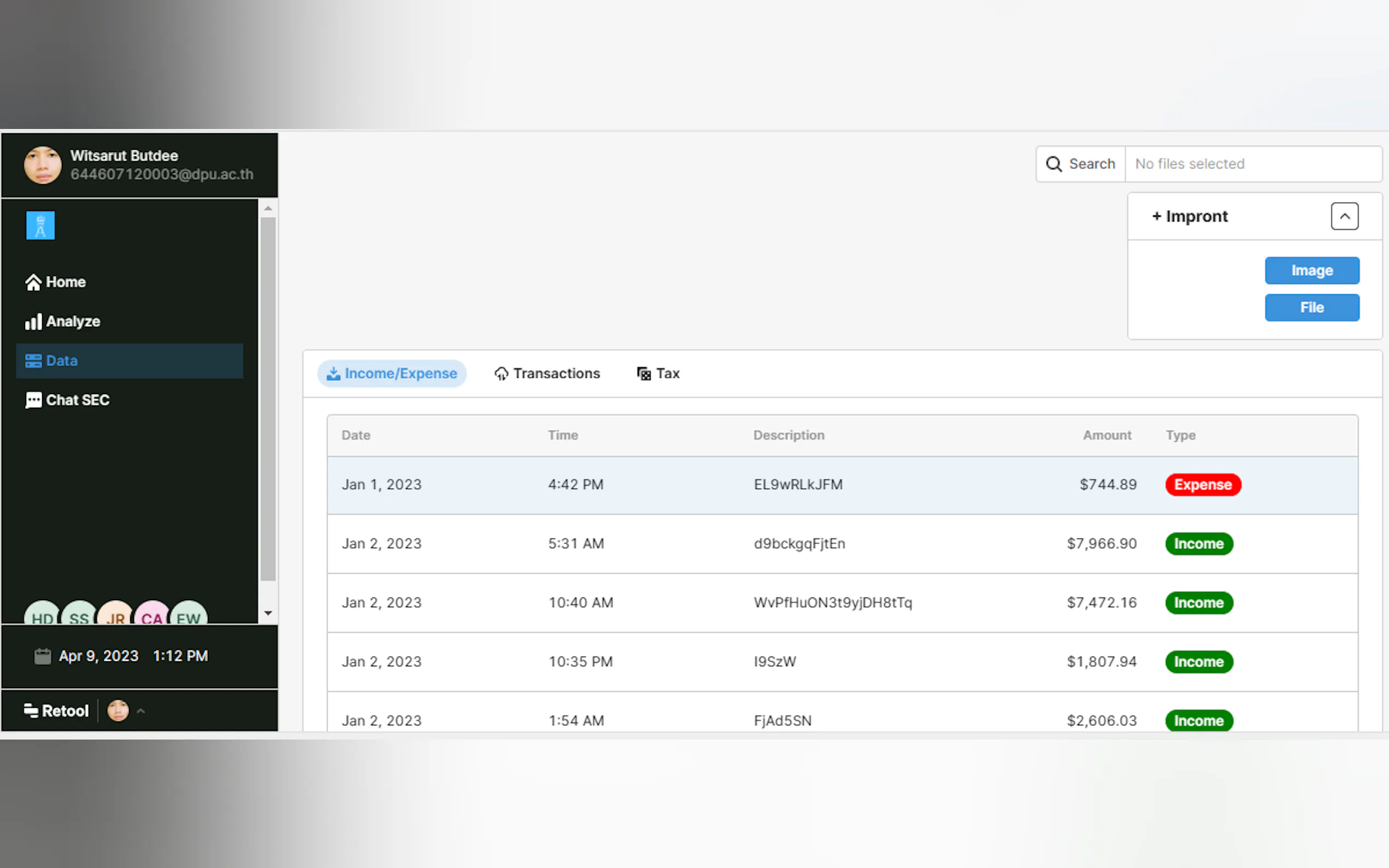Switch to the Transactions tab
The image size is (1389, 868).
(x=547, y=374)
